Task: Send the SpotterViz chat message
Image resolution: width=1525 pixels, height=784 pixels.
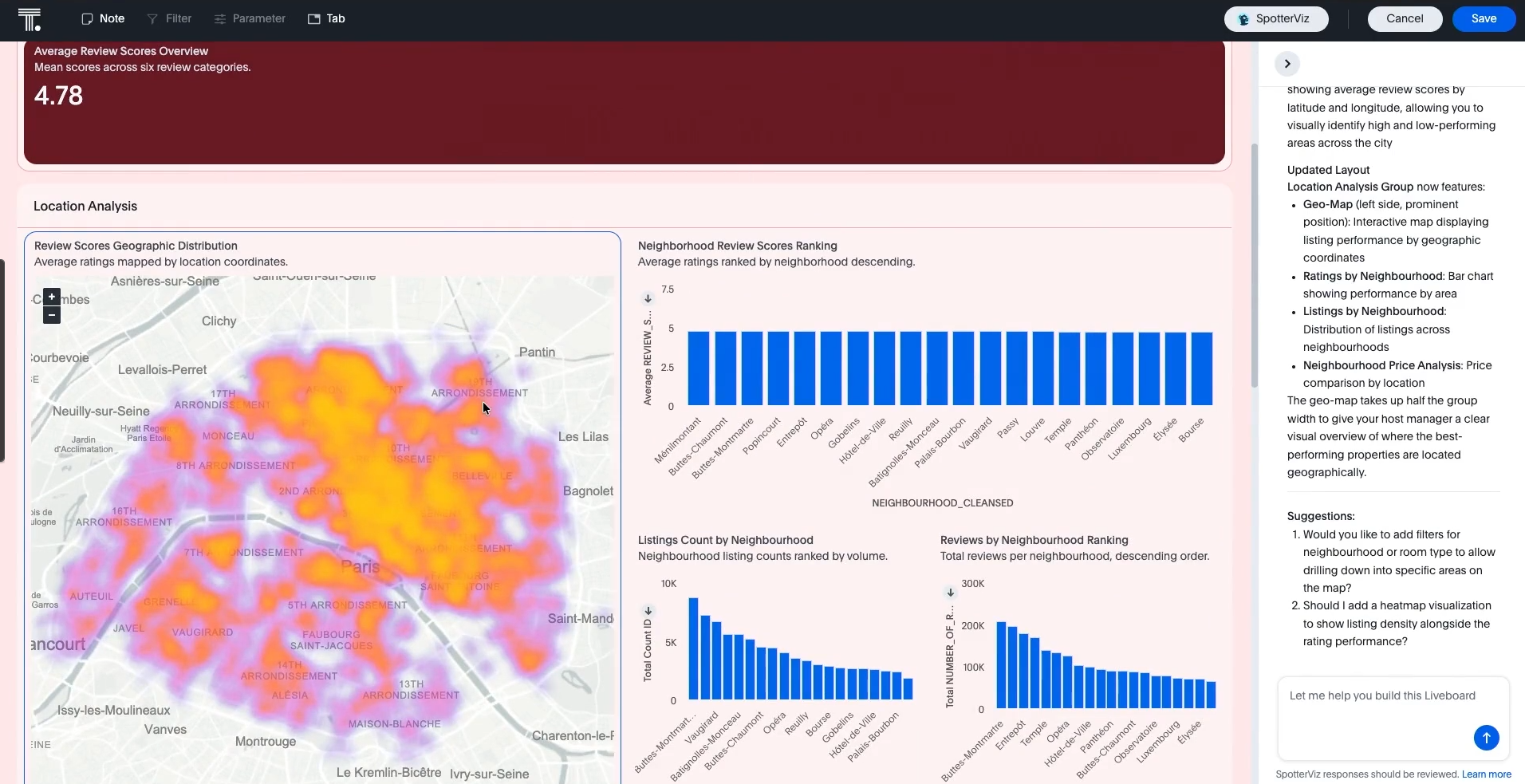Action: coord(1486,738)
